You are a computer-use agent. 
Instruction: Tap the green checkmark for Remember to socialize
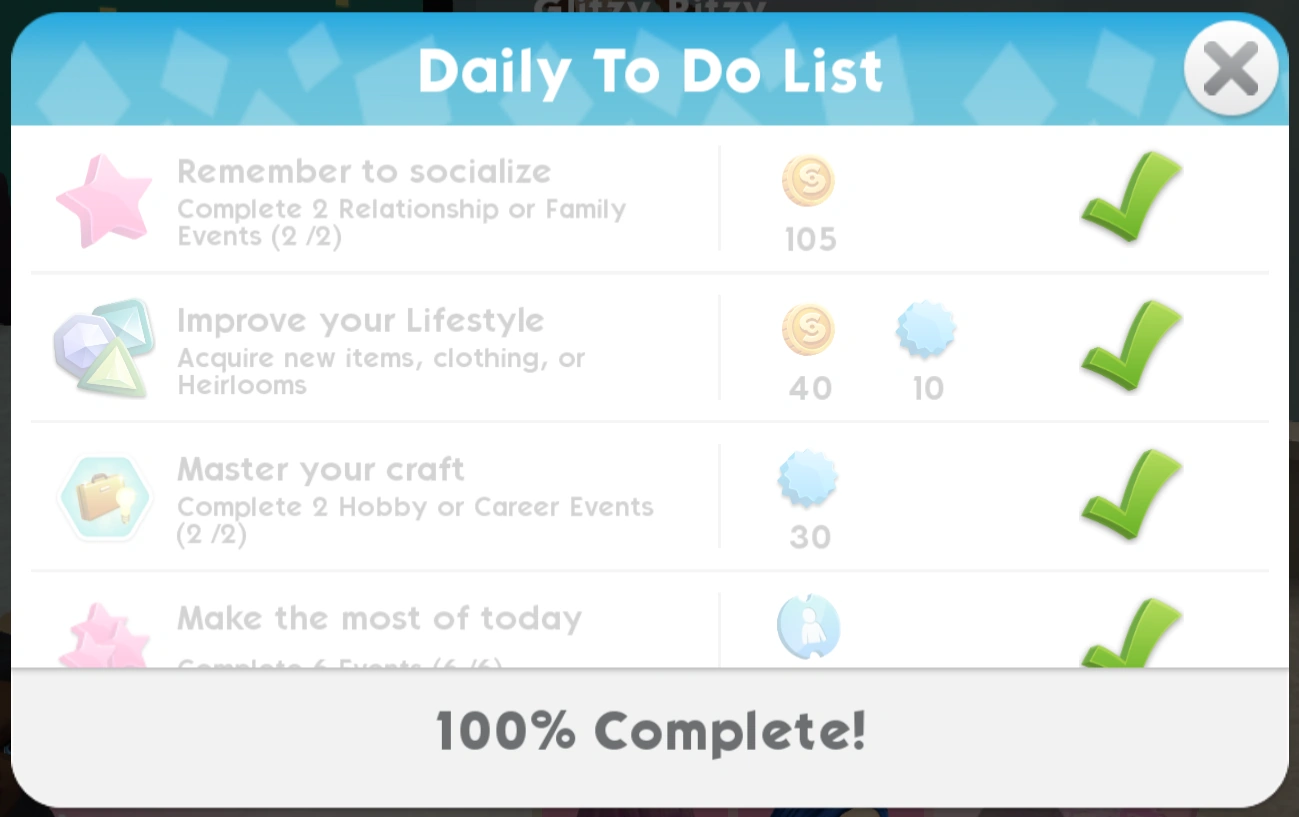coord(1131,196)
